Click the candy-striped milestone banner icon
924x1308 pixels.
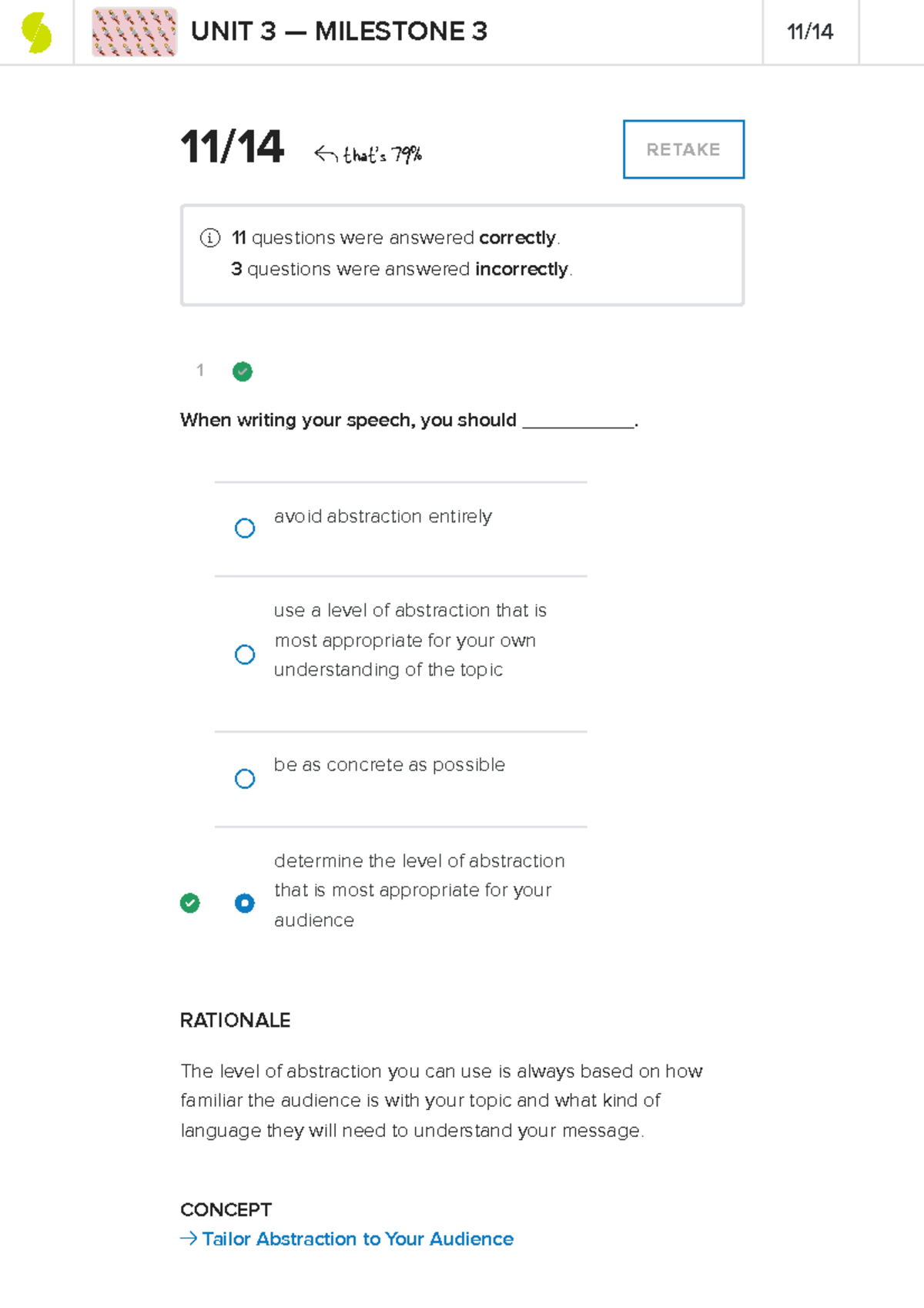coord(134,32)
